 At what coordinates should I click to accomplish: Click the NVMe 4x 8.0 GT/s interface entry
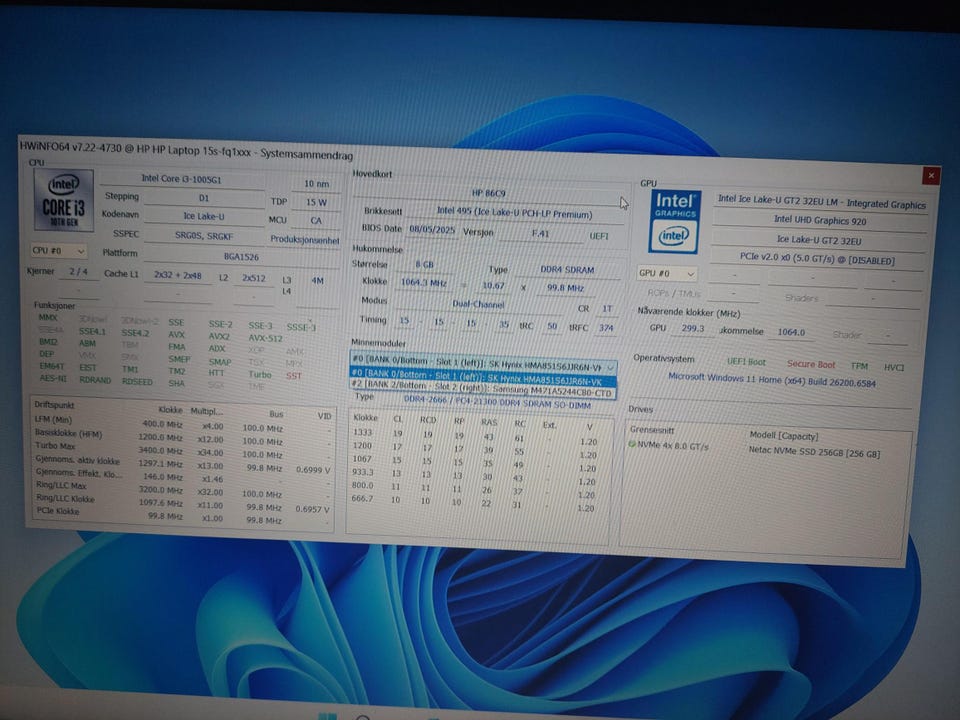(672, 446)
